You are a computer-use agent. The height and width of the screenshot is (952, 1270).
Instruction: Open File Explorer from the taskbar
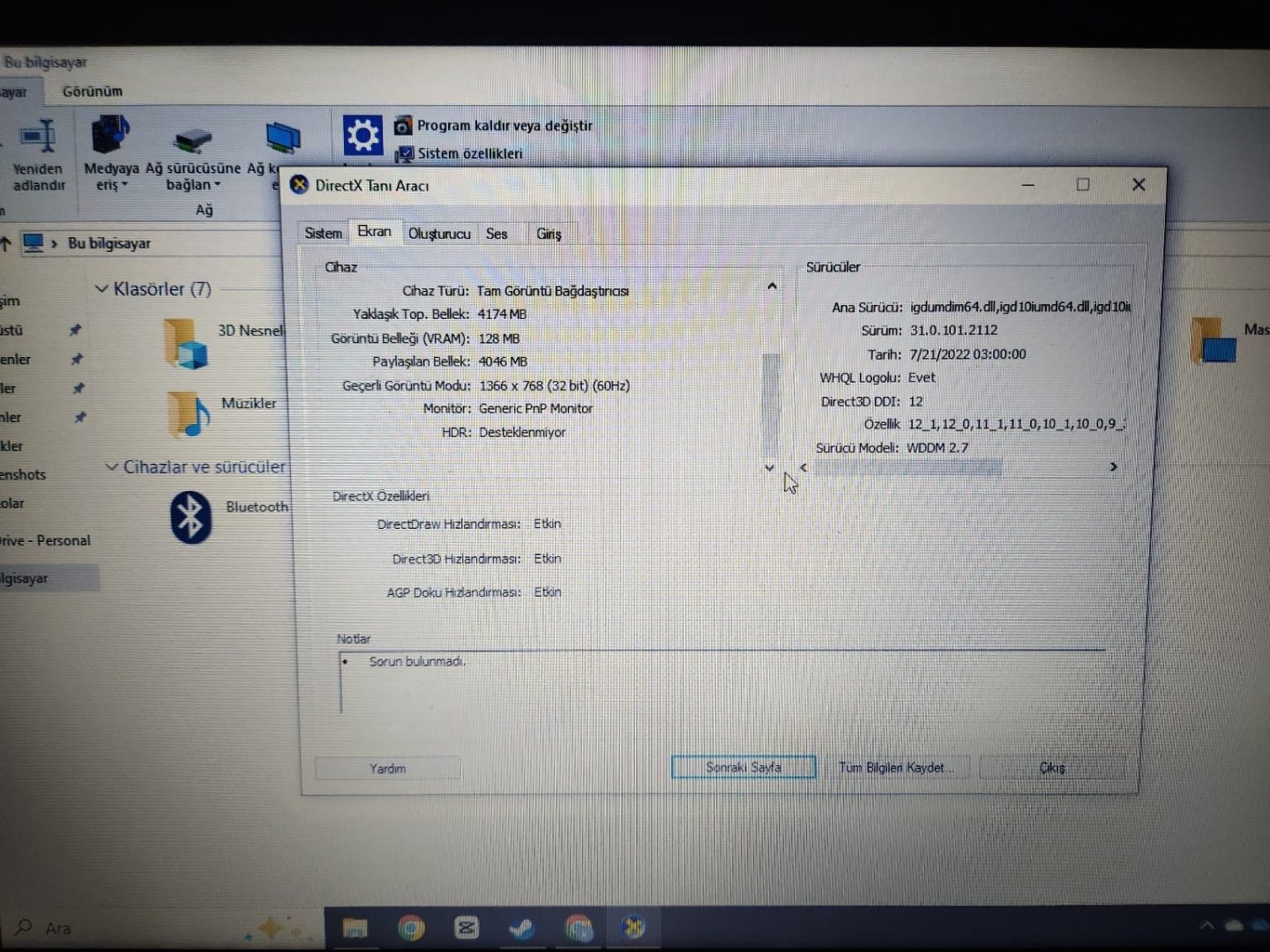[x=355, y=927]
